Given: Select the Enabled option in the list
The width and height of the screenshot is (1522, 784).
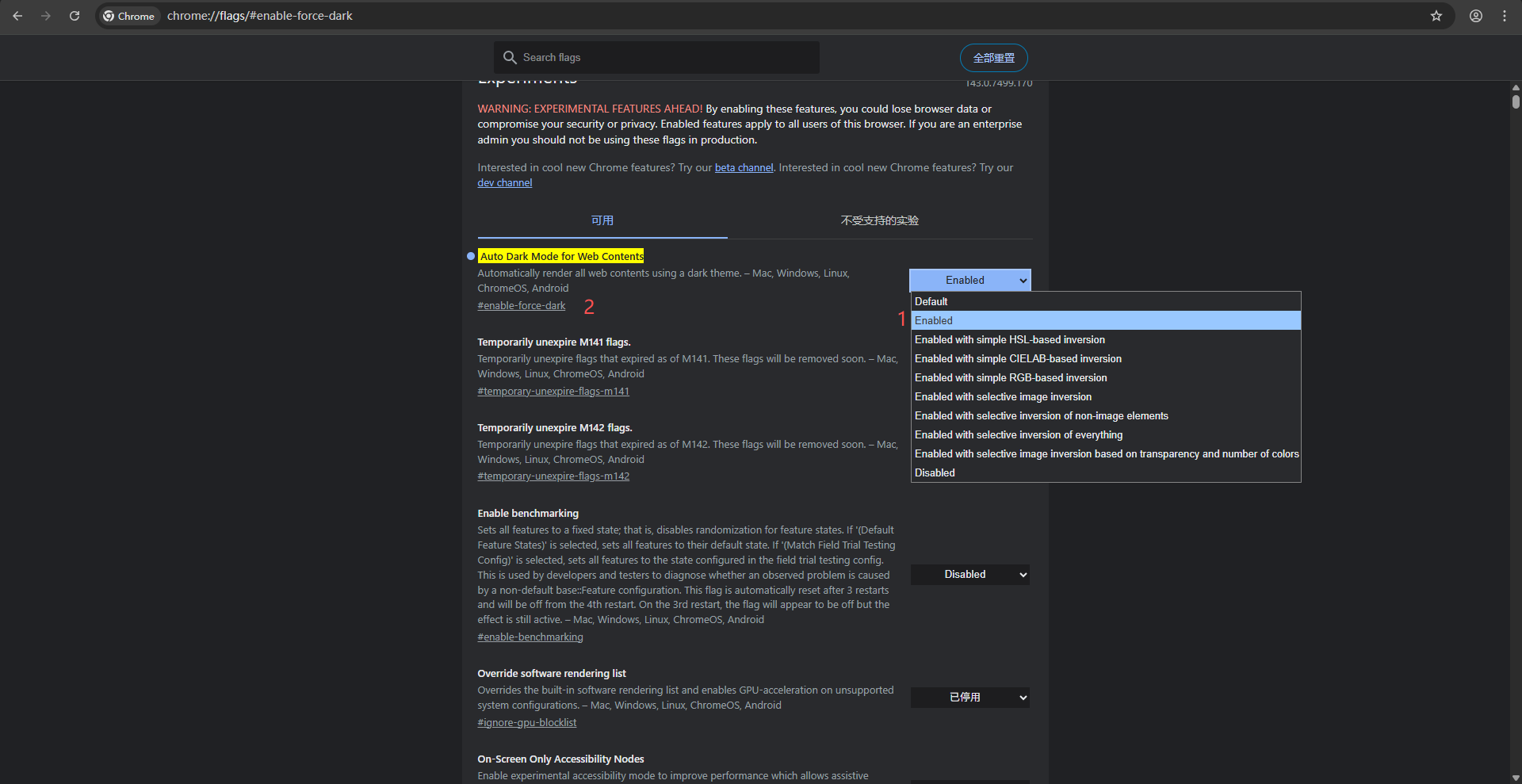Looking at the screenshot, I should point(1106,320).
